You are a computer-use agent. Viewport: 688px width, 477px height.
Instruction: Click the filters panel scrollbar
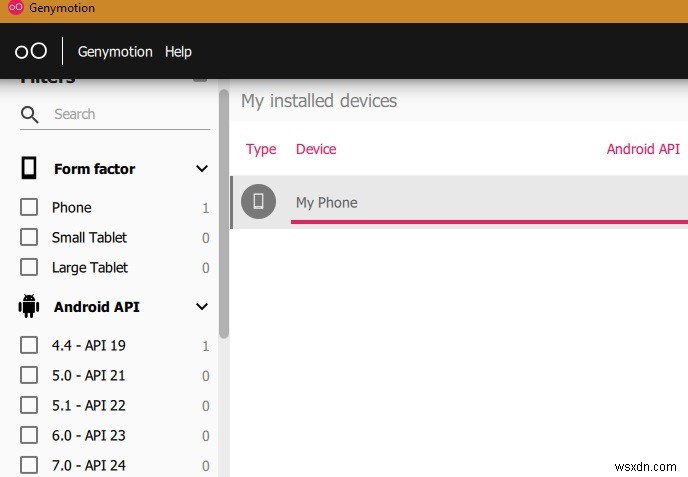224,214
